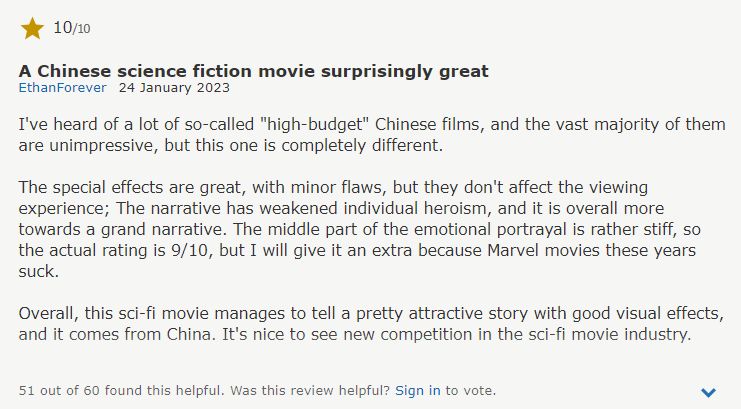
Task: Click the 10/10 rating score
Action: [71, 28]
